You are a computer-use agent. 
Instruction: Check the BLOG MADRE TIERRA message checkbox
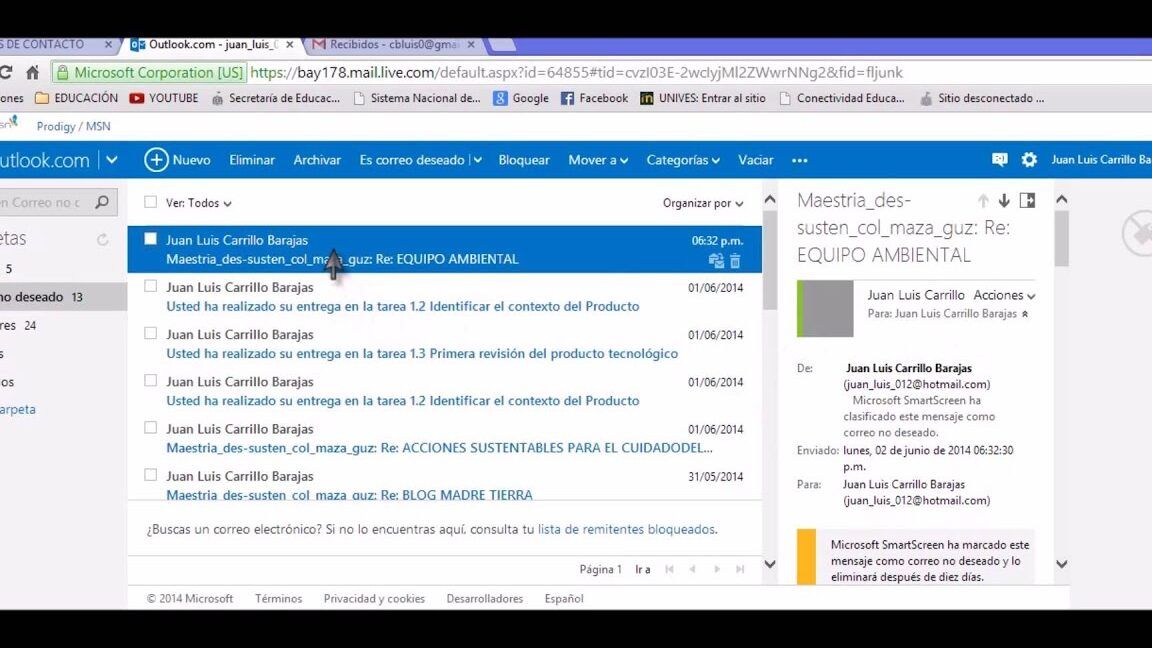[151, 475]
